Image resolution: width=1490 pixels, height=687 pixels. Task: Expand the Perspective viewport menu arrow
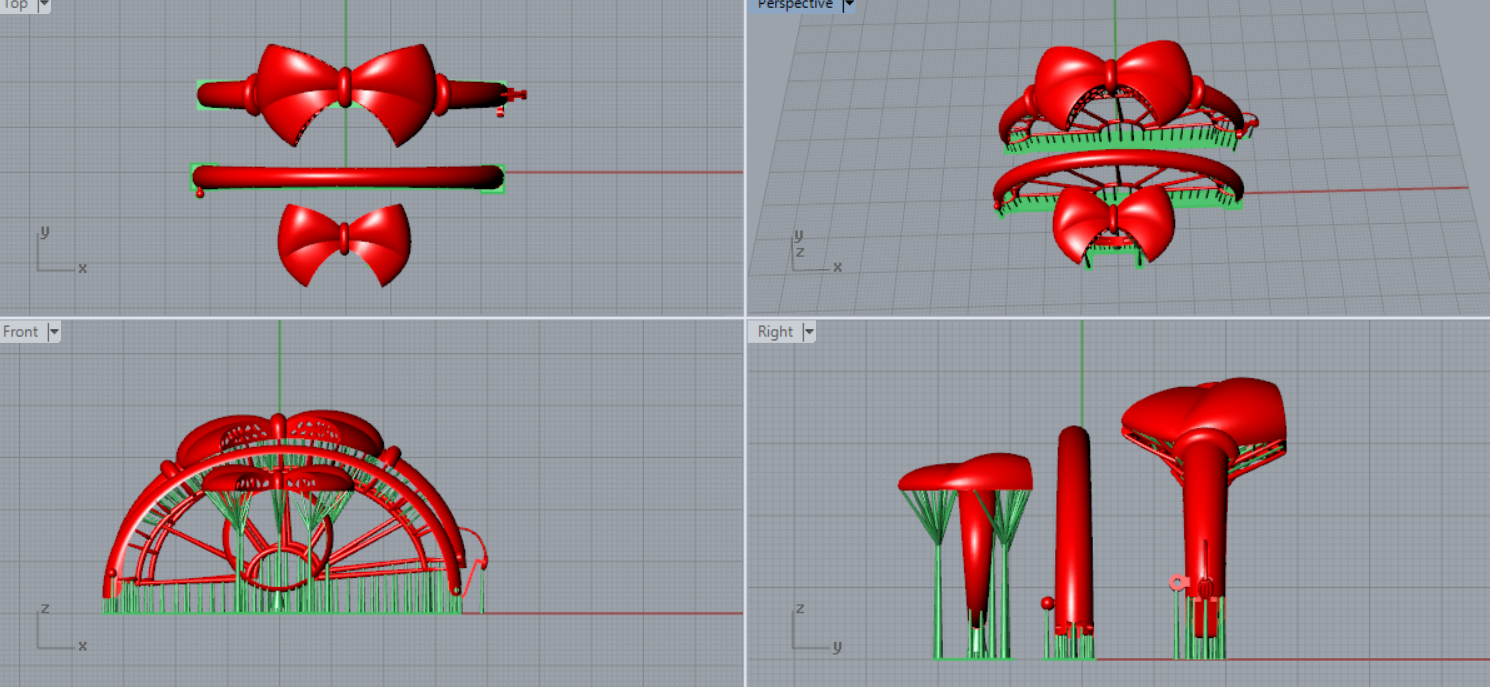[x=848, y=5]
